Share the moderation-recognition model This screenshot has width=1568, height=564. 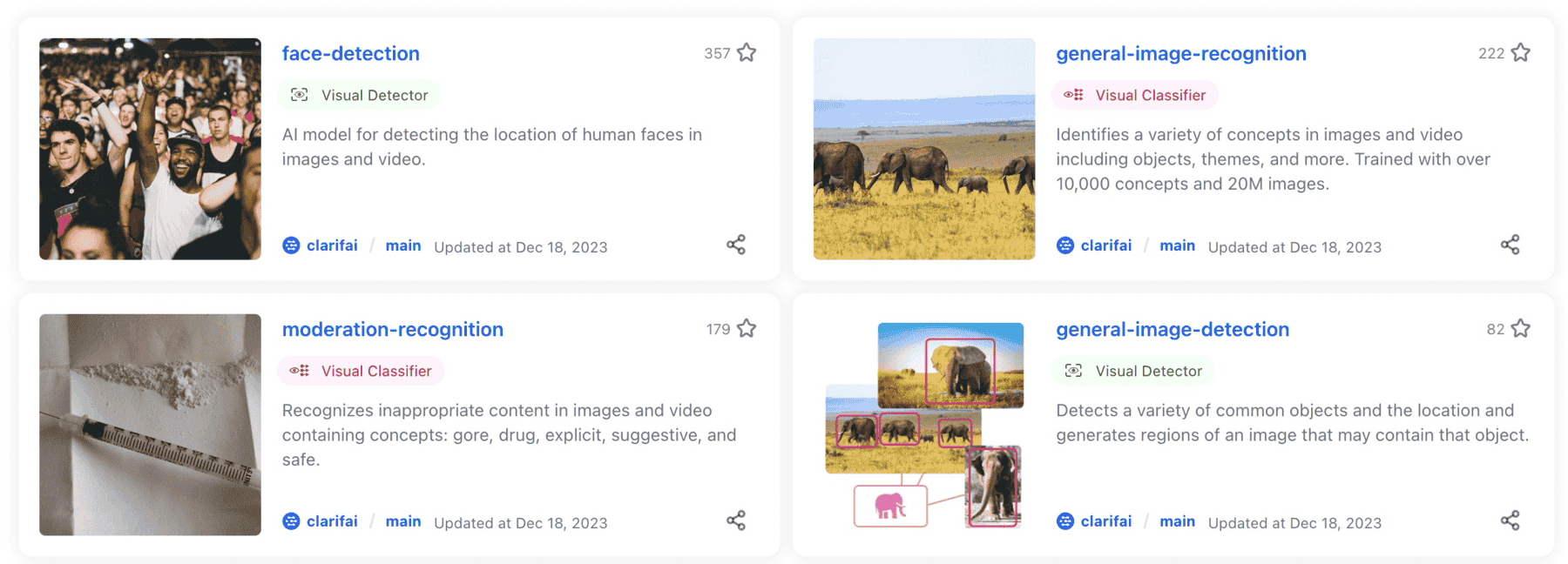tap(736, 520)
